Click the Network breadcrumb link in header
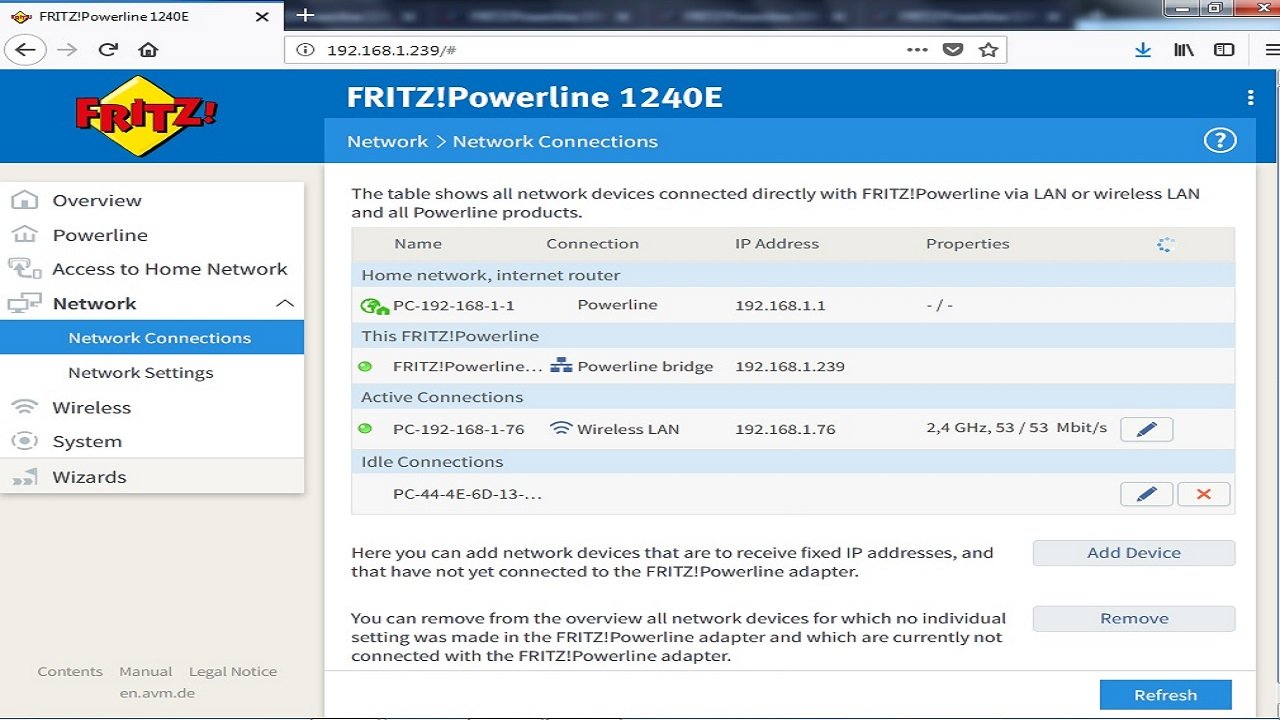 tap(387, 141)
